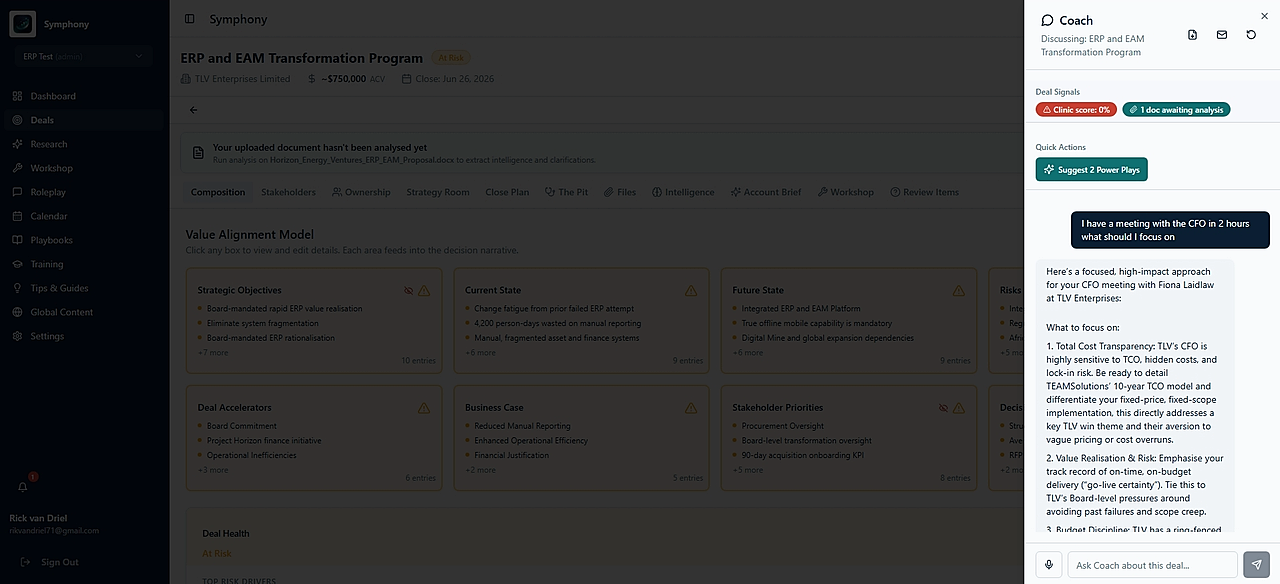Send the message with the paper-plane button

pyautogui.click(x=1256, y=564)
